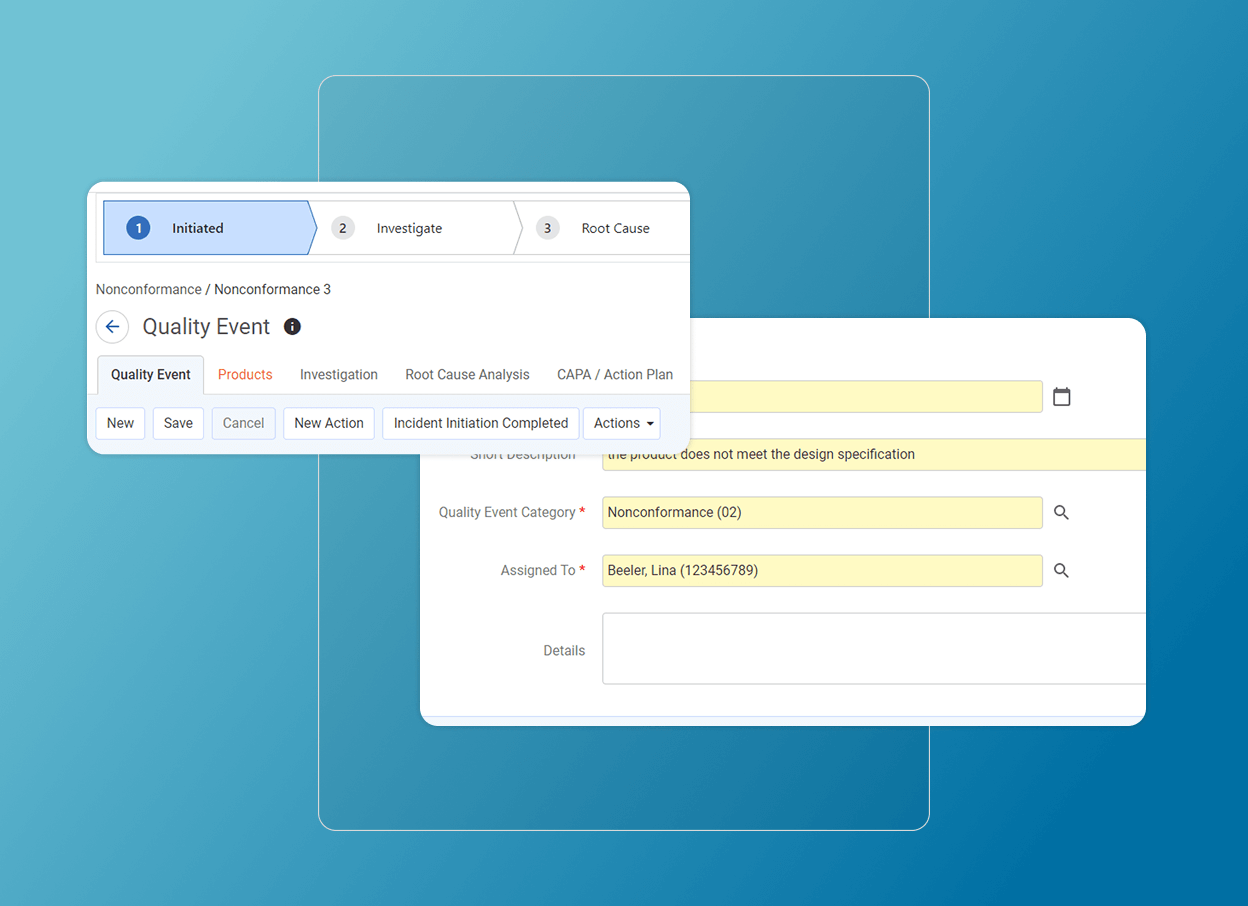Open the Quality Event info tooltip
This screenshot has width=1248, height=906.
(x=291, y=326)
